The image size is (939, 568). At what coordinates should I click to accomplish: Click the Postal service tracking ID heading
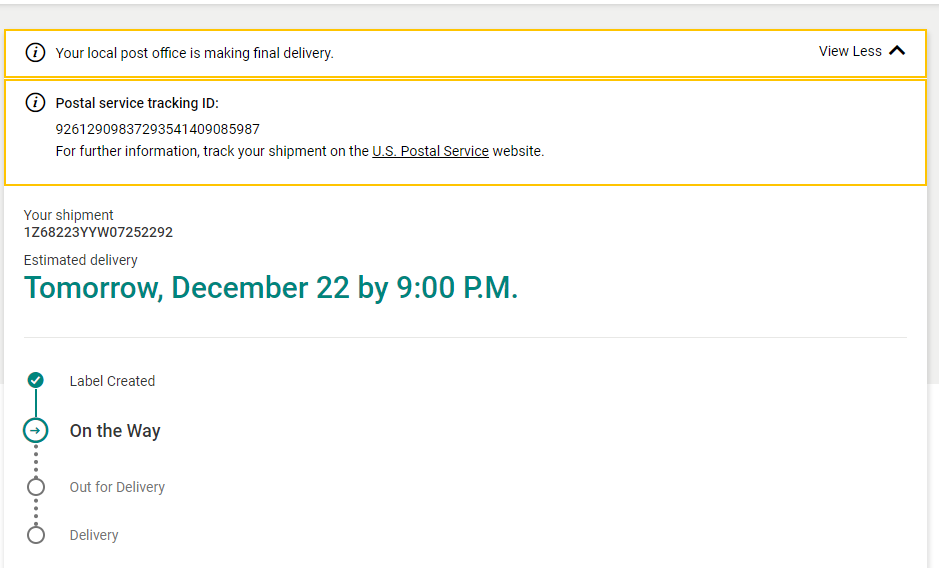(137, 103)
